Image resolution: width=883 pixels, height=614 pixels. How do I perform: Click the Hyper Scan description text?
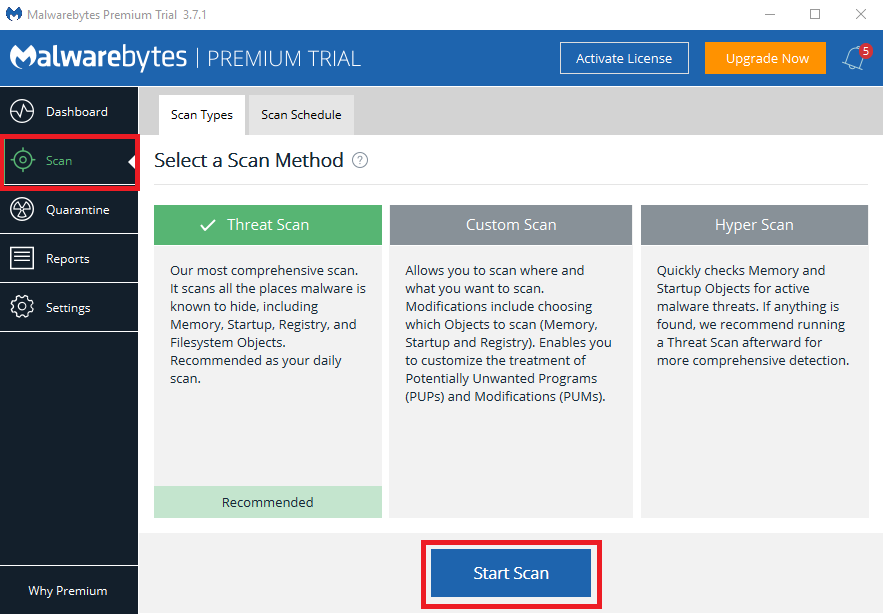[752, 315]
